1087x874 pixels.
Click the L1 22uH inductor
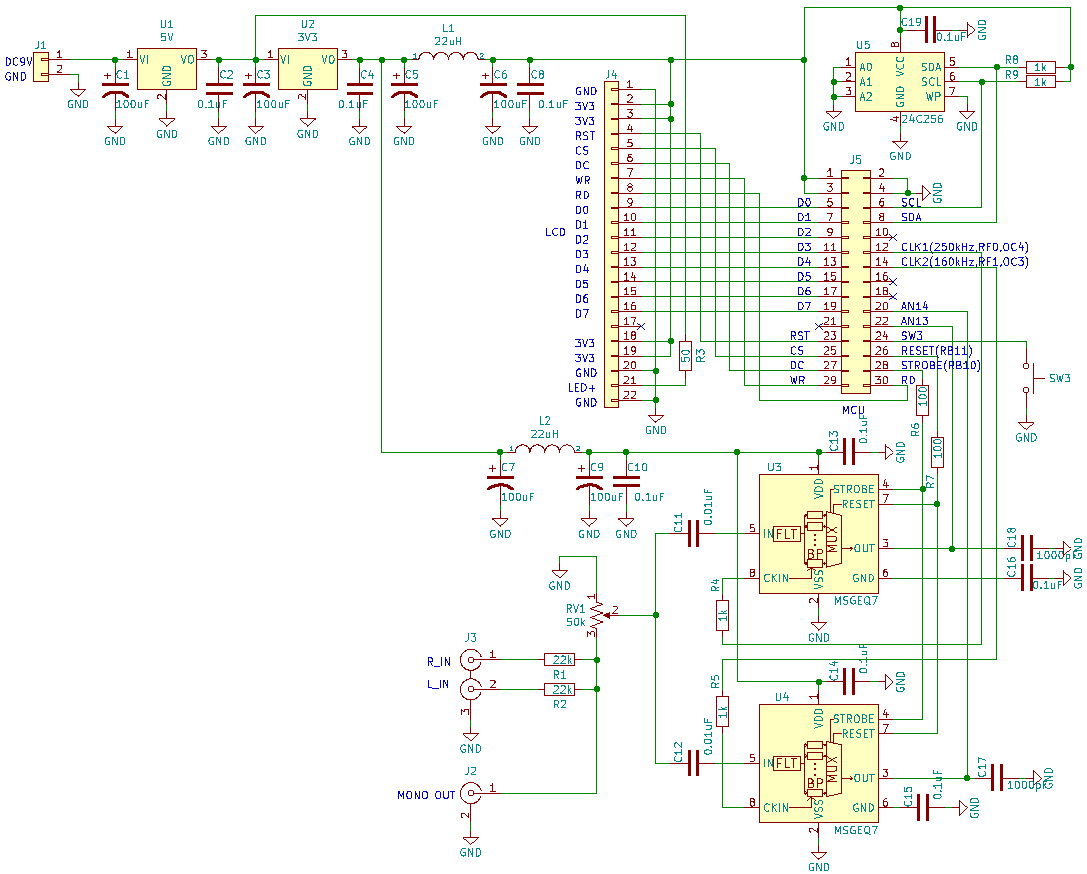447,57
